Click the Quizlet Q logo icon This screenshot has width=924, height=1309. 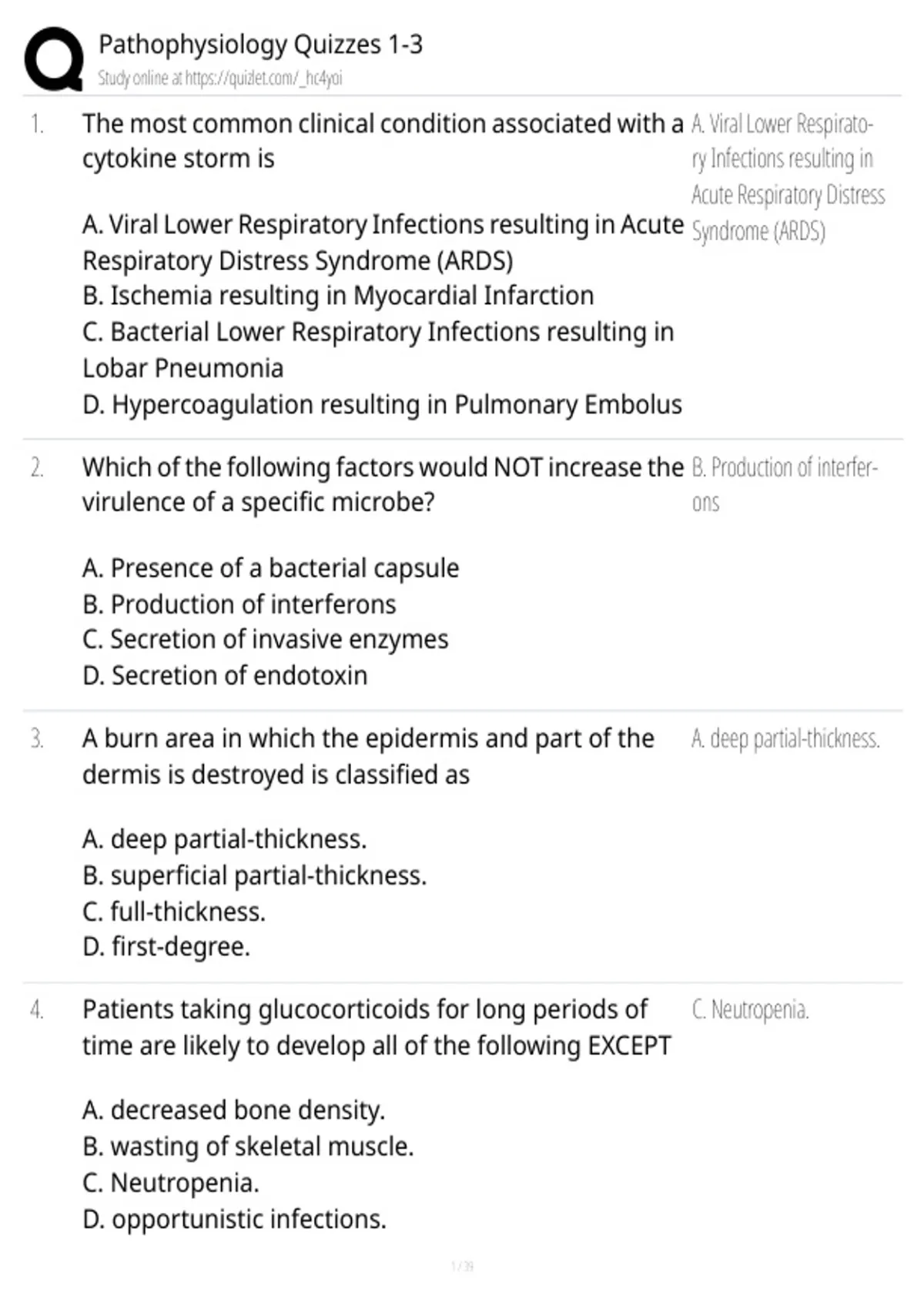(54, 60)
